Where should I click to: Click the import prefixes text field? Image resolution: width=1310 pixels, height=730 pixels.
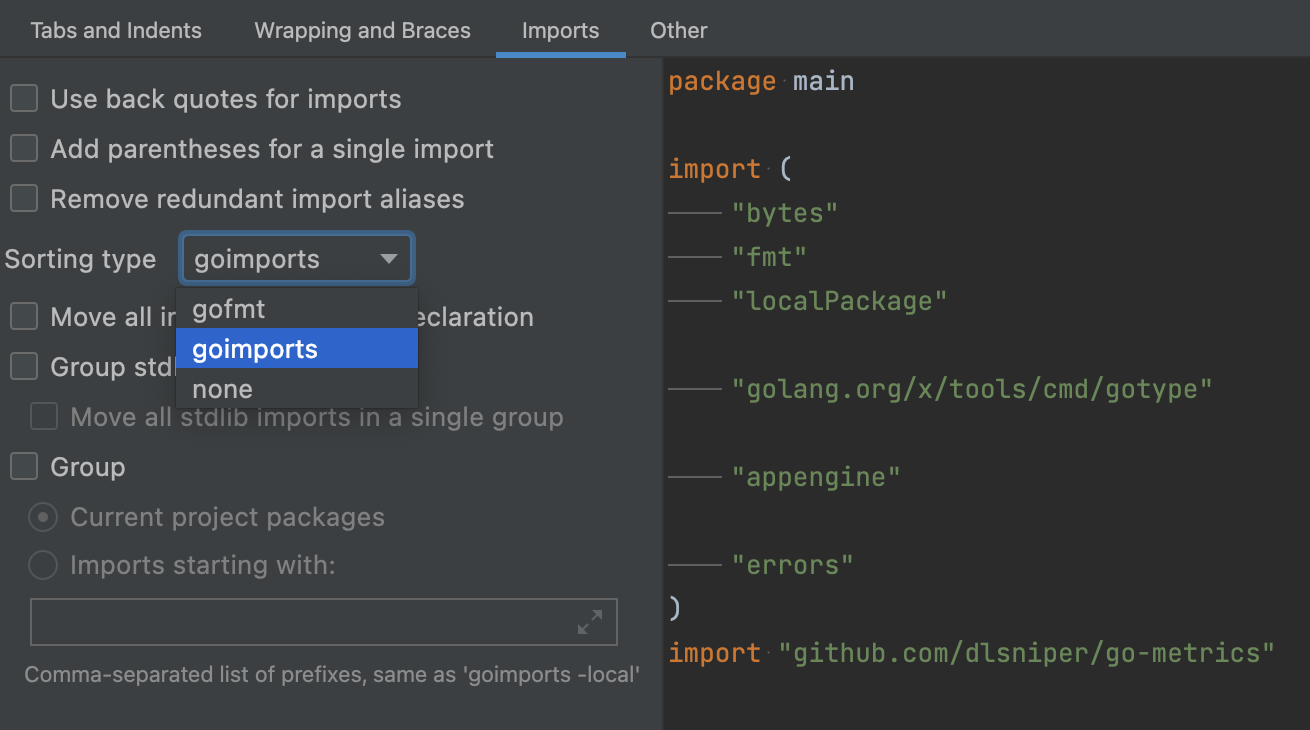tap(300, 622)
